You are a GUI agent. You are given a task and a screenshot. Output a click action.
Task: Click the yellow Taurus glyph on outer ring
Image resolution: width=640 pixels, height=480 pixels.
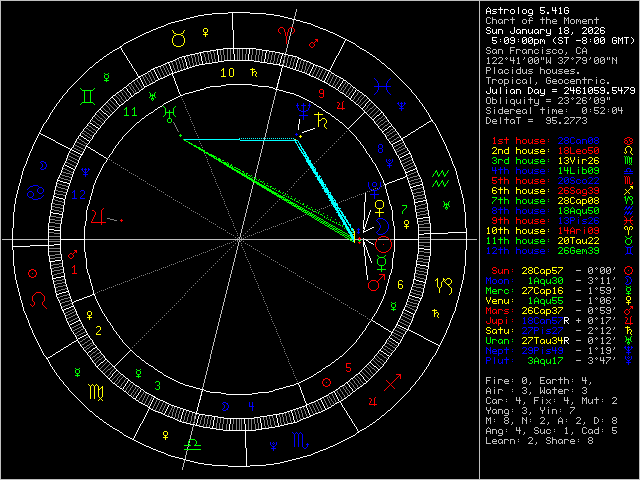[x=178, y=39]
